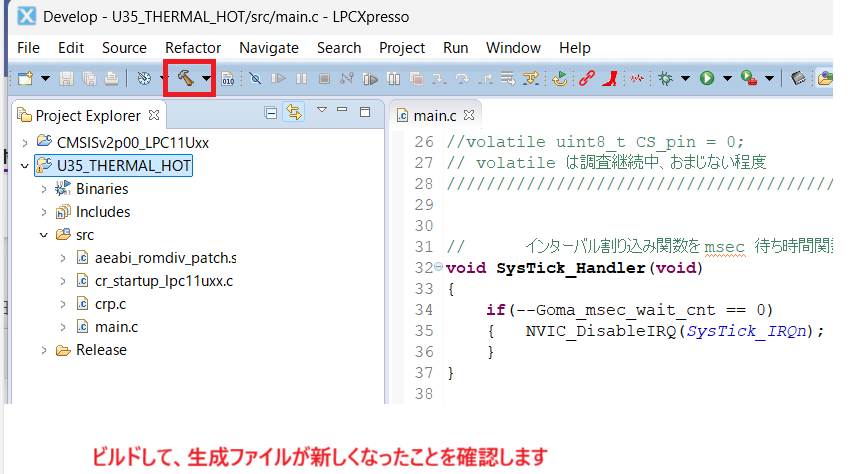Collapse the src folder
Viewport: 859px width, 474px height.
(x=44, y=235)
